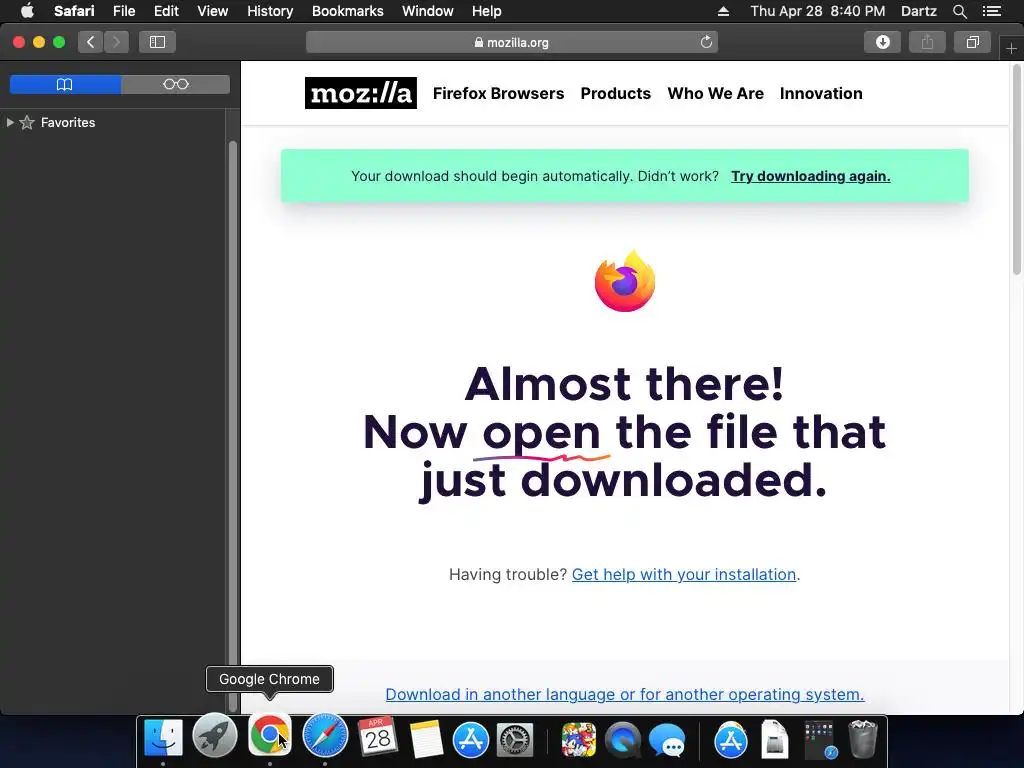Select the Favorites folder in the sidebar
The image size is (1024, 768).
68,122
